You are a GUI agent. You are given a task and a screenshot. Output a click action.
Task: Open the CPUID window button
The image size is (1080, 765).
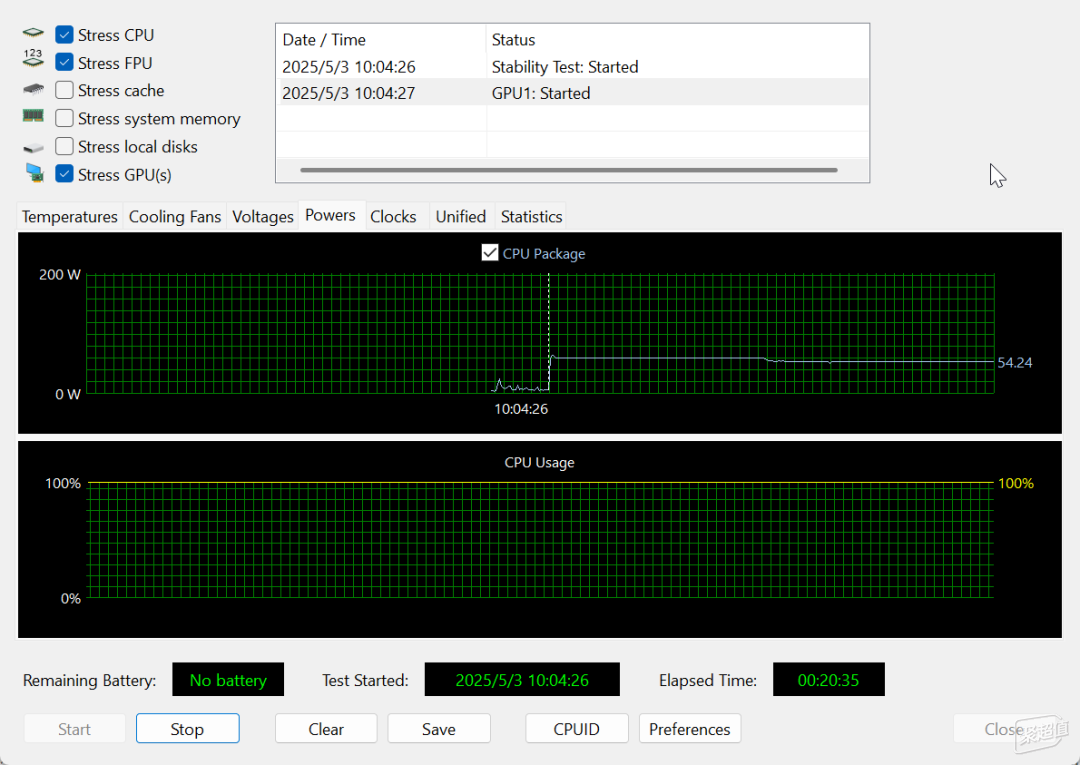[577, 729]
